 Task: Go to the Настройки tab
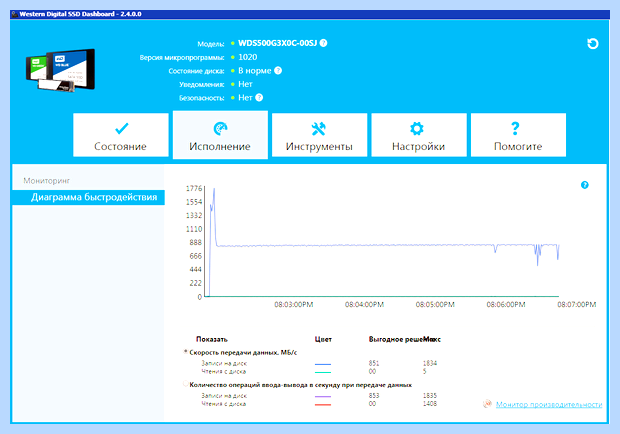tap(419, 135)
